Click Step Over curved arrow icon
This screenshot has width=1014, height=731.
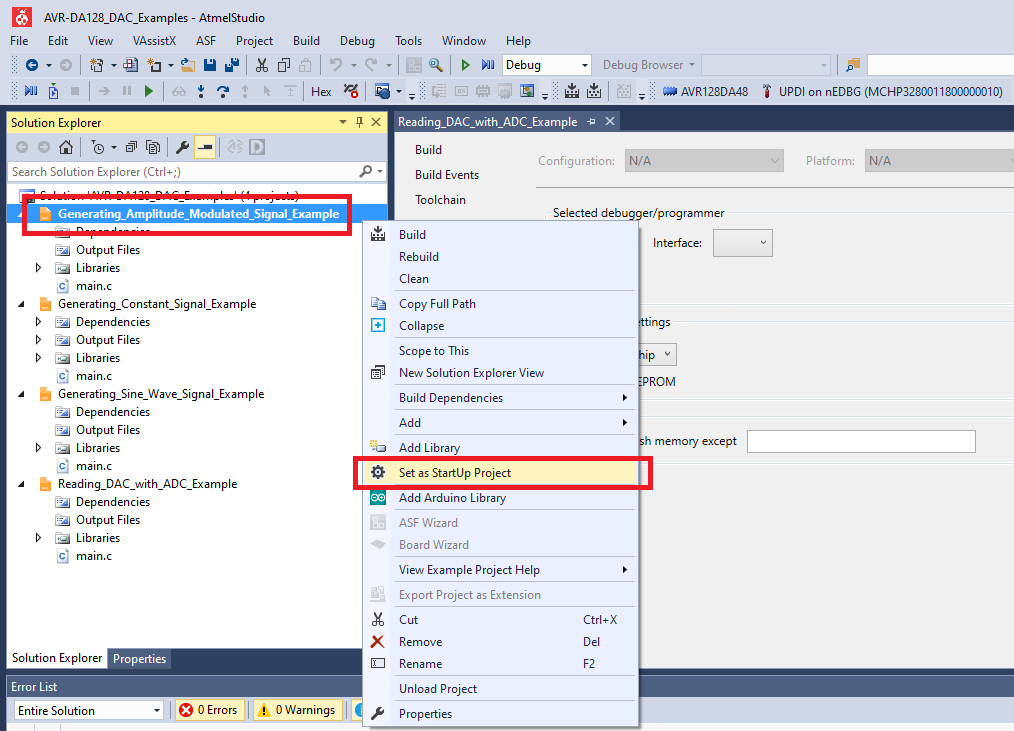click(x=223, y=91)
